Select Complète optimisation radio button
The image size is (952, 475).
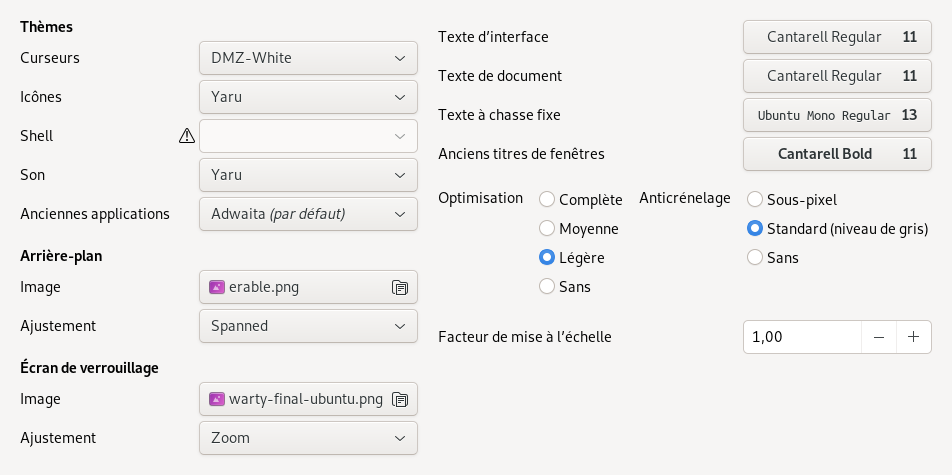tap(547, 200)
